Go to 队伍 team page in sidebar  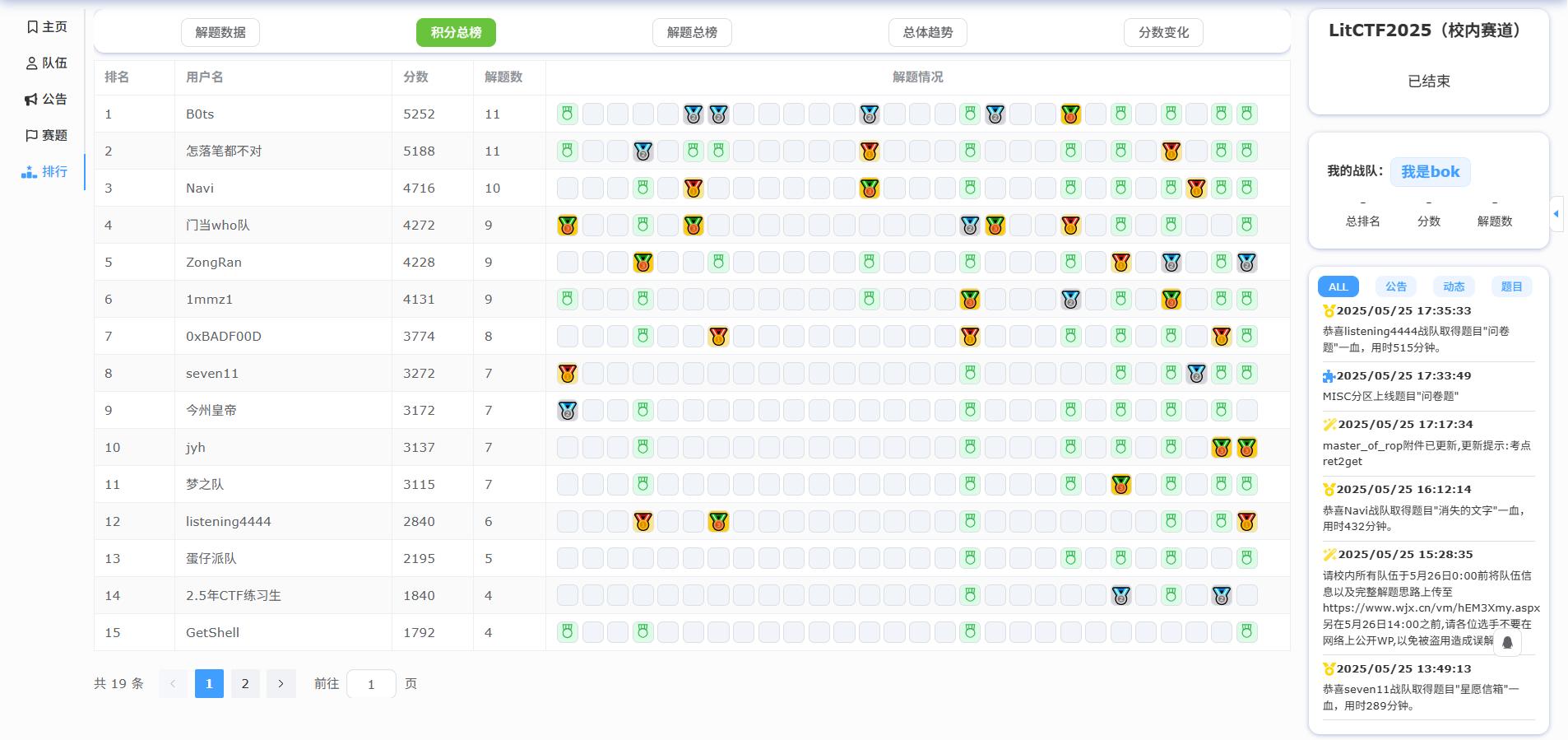coord(46,63)
